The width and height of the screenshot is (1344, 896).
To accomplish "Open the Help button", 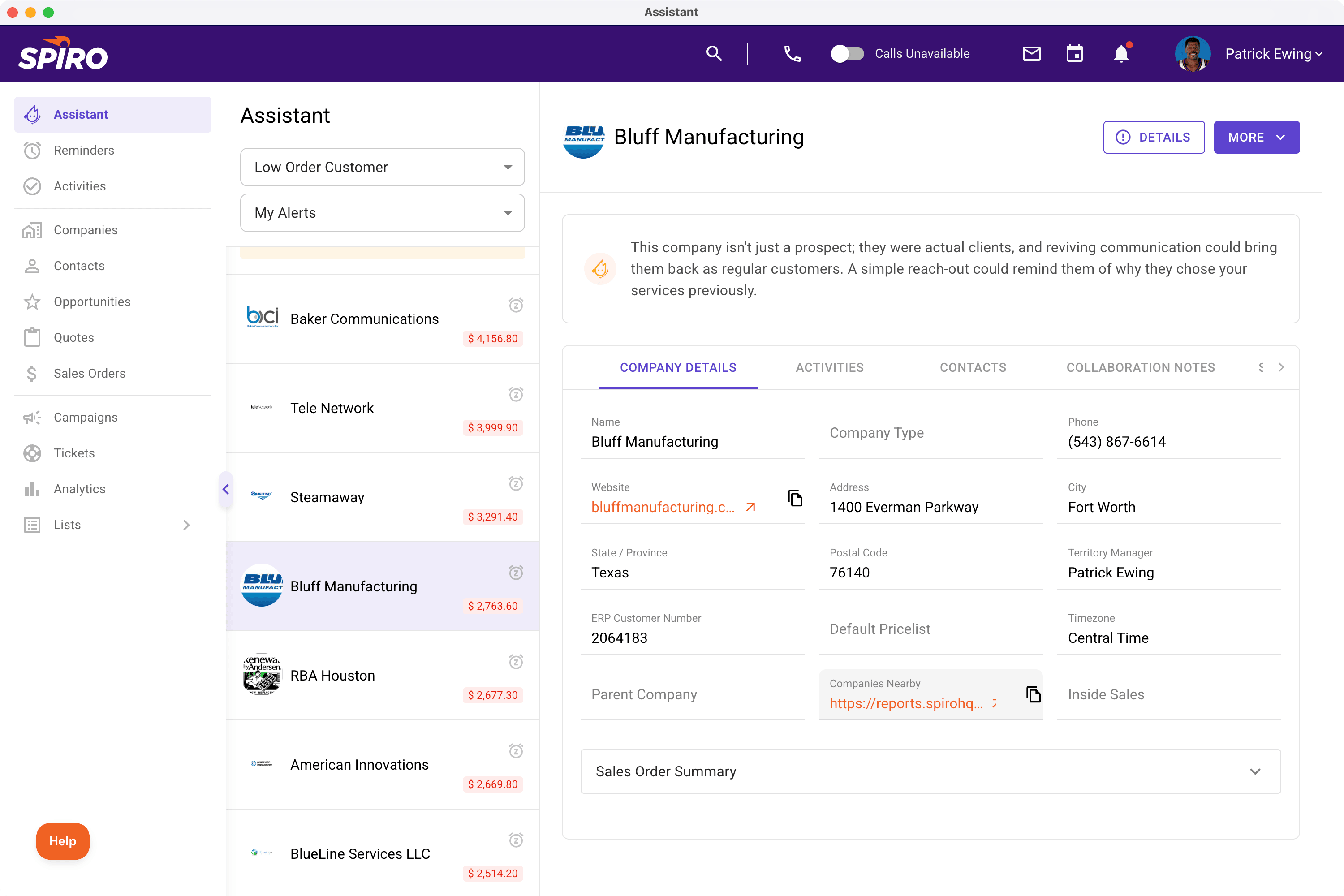I will pyautogui.click(x=63, y=841).
